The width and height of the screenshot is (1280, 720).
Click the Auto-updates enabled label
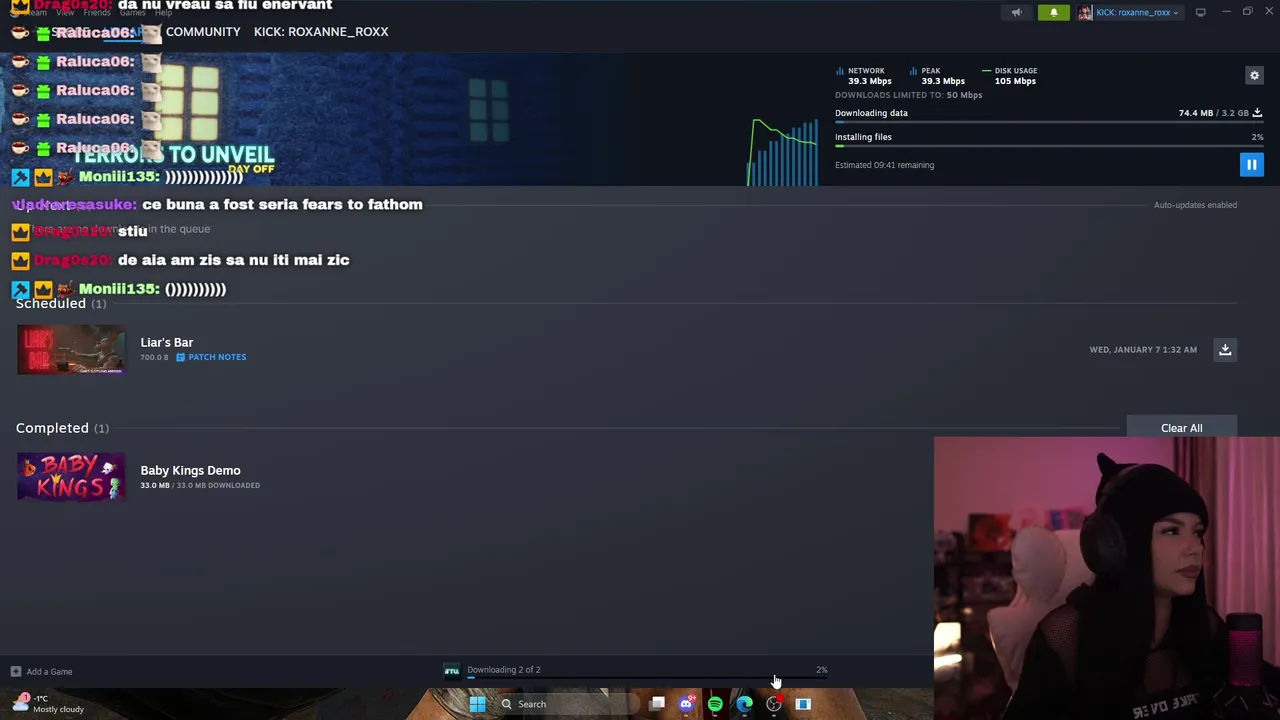tap(1195, 205)
